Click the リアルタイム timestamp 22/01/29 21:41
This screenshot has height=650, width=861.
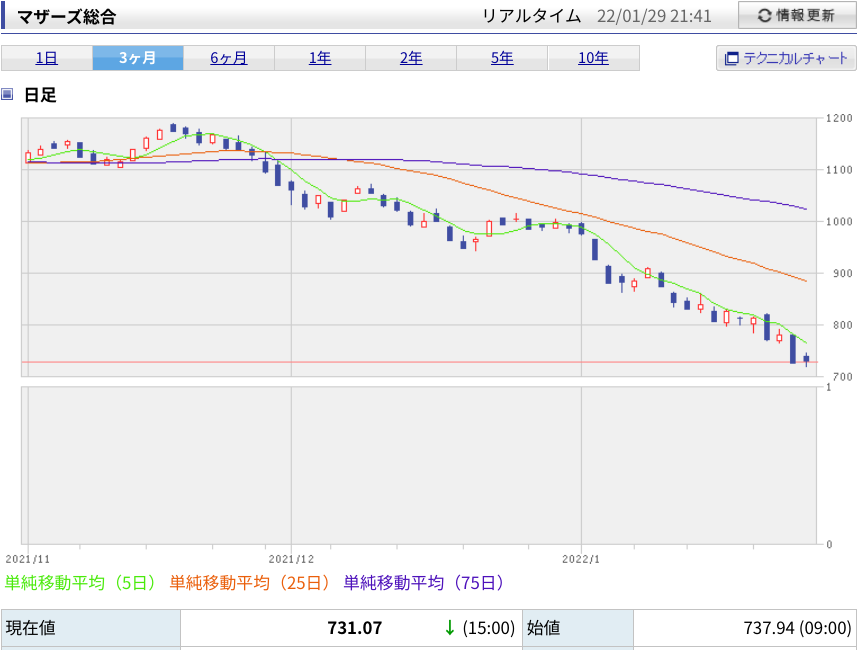[654, 16]
